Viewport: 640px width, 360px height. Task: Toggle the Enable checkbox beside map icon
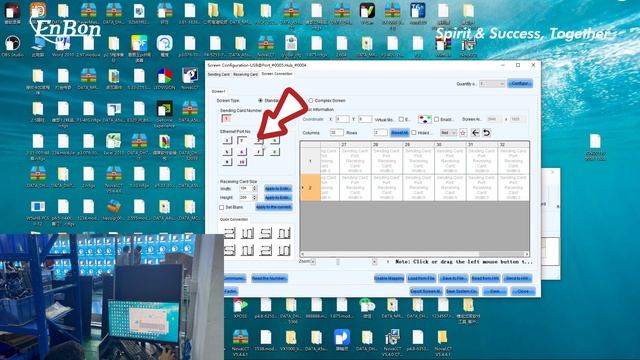[436, 119]
